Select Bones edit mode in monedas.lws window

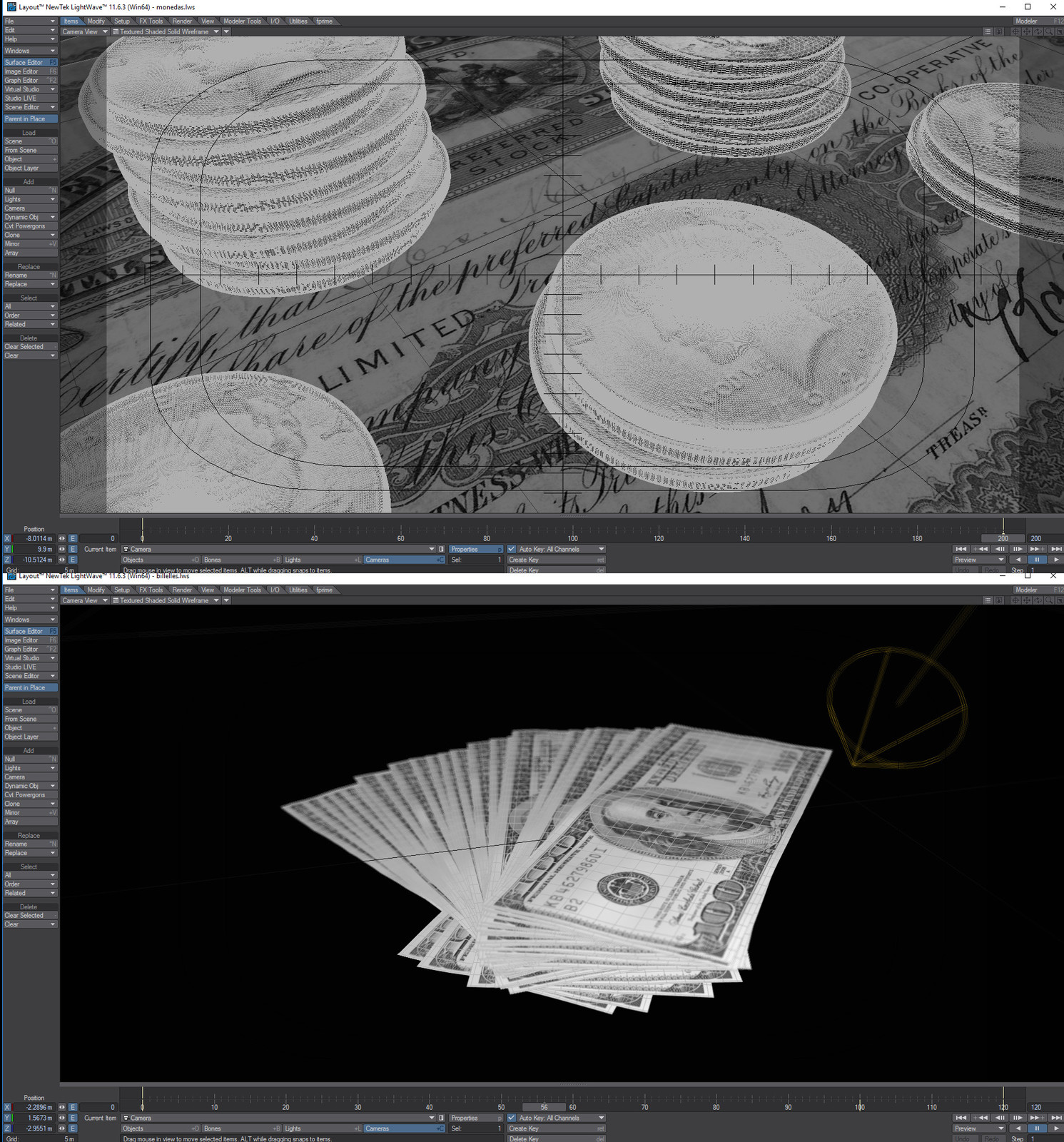point(242,560)
